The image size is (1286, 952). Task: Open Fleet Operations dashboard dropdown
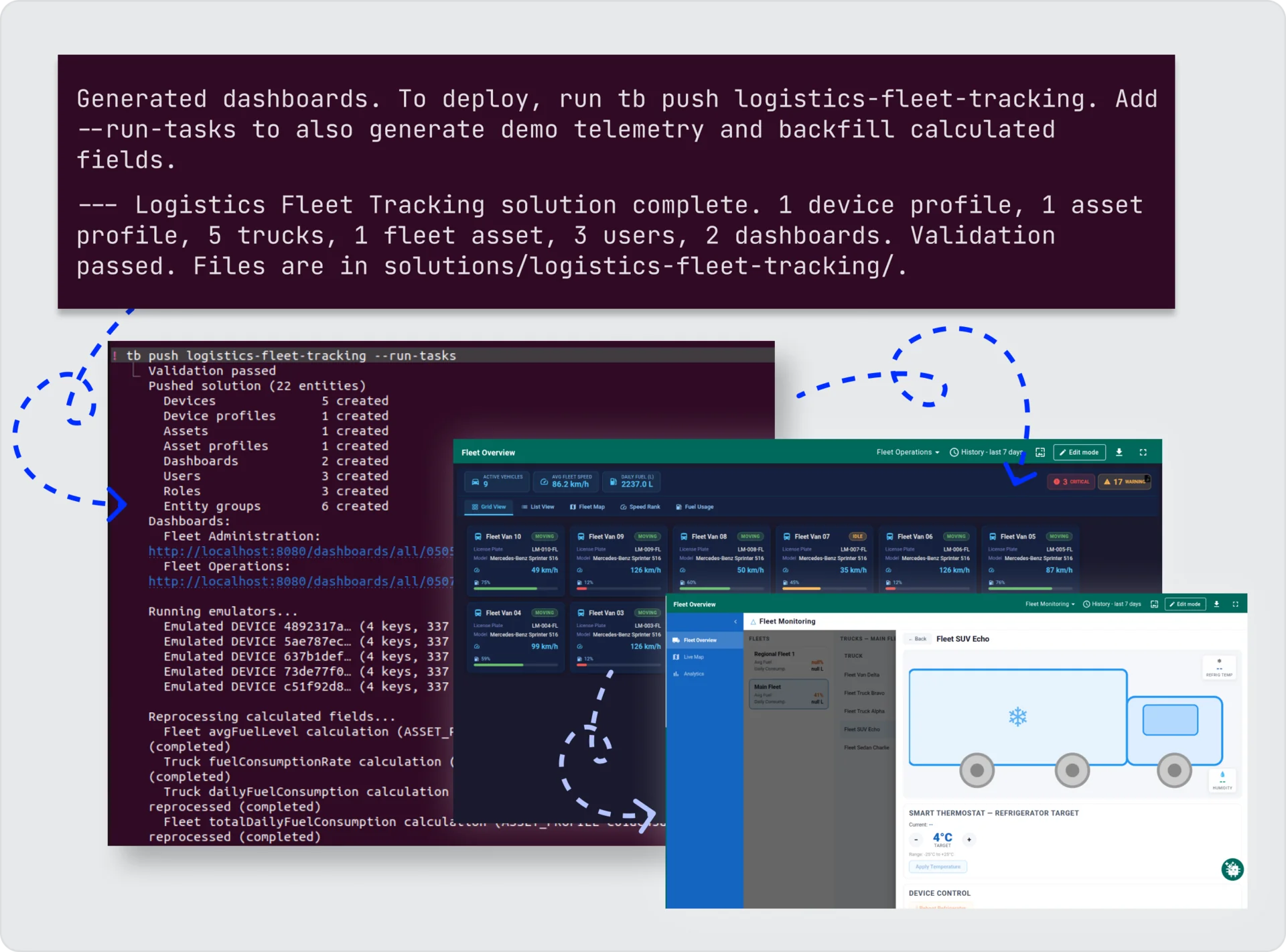pyautogui.click(x=908, y=452)
